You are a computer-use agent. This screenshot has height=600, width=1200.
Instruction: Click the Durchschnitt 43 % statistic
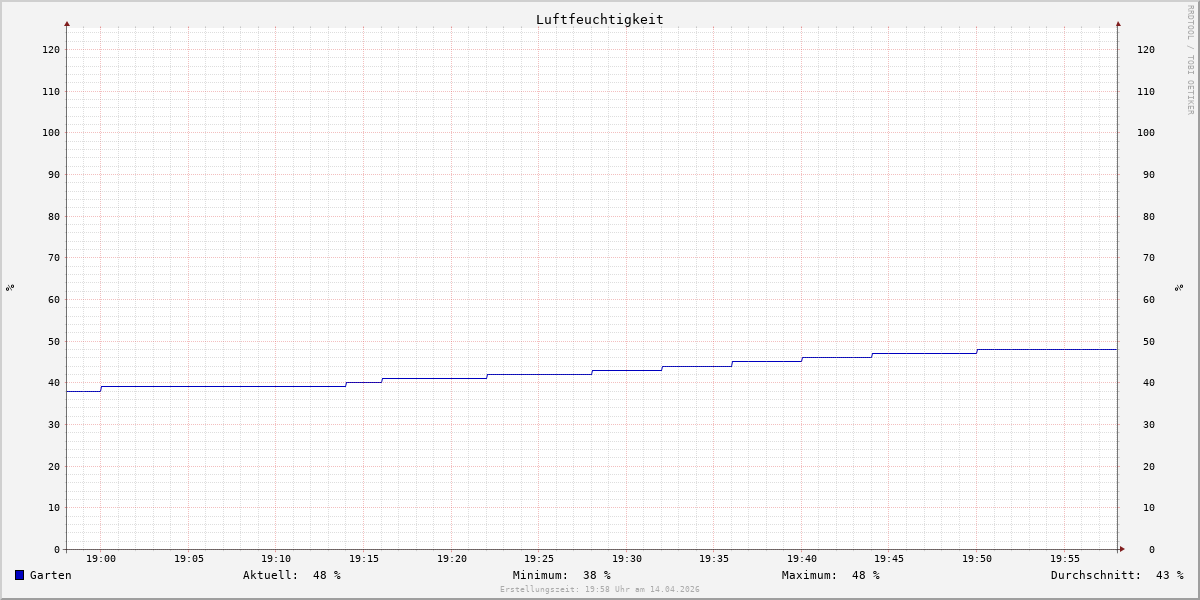[x=1116, y=575]
